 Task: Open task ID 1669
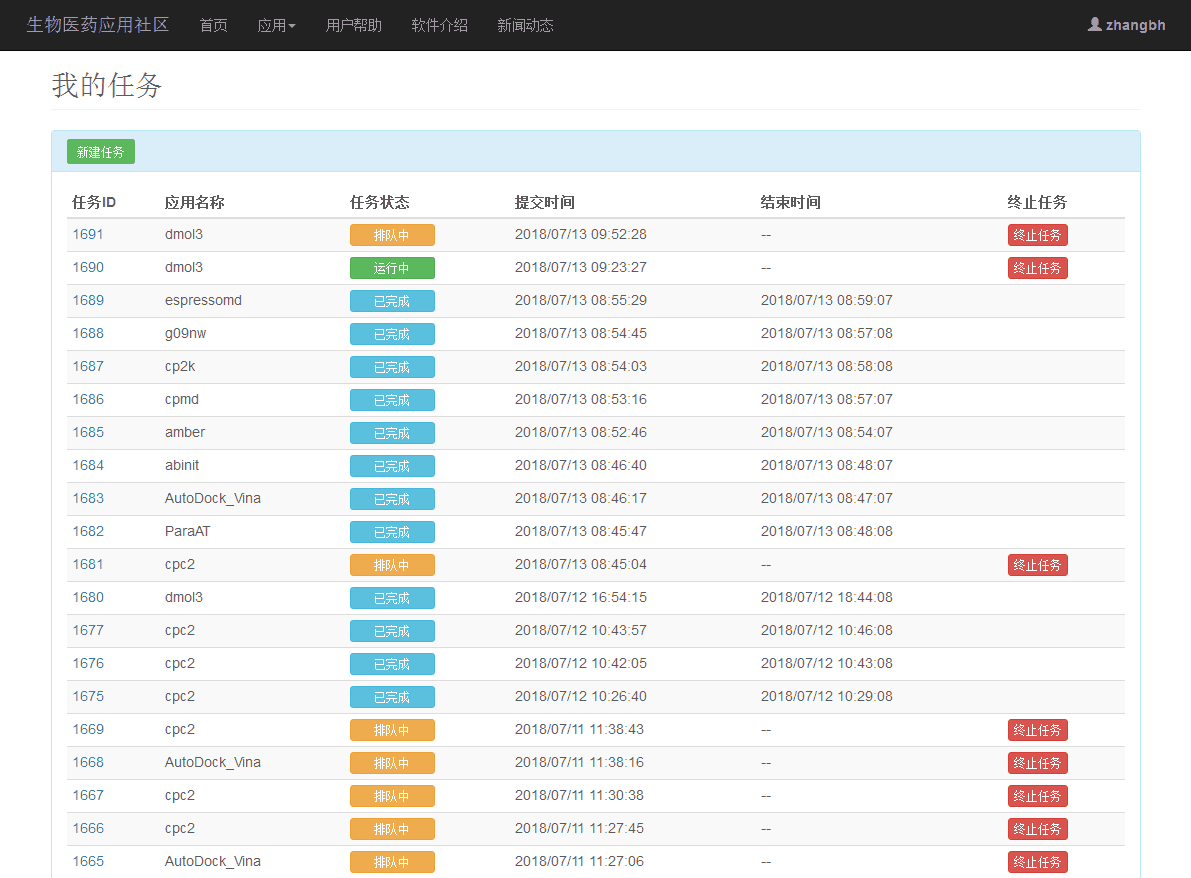88,730
